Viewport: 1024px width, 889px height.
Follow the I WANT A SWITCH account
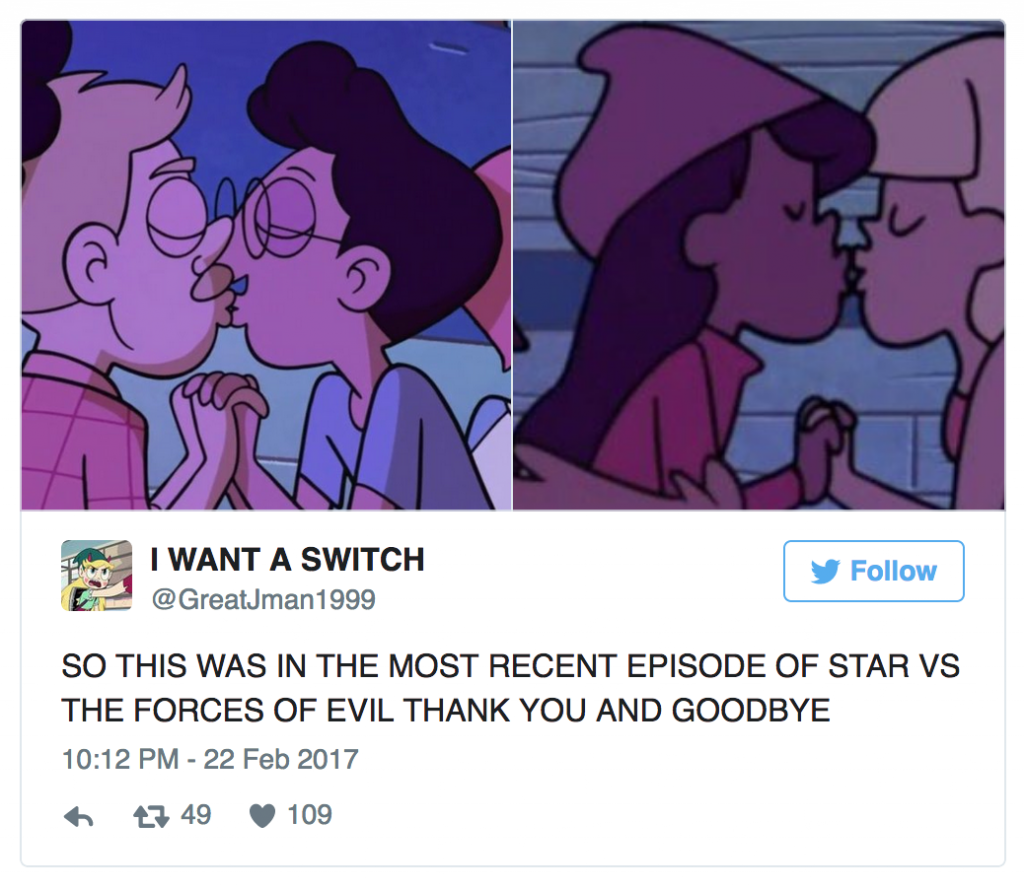pos(874,571)
